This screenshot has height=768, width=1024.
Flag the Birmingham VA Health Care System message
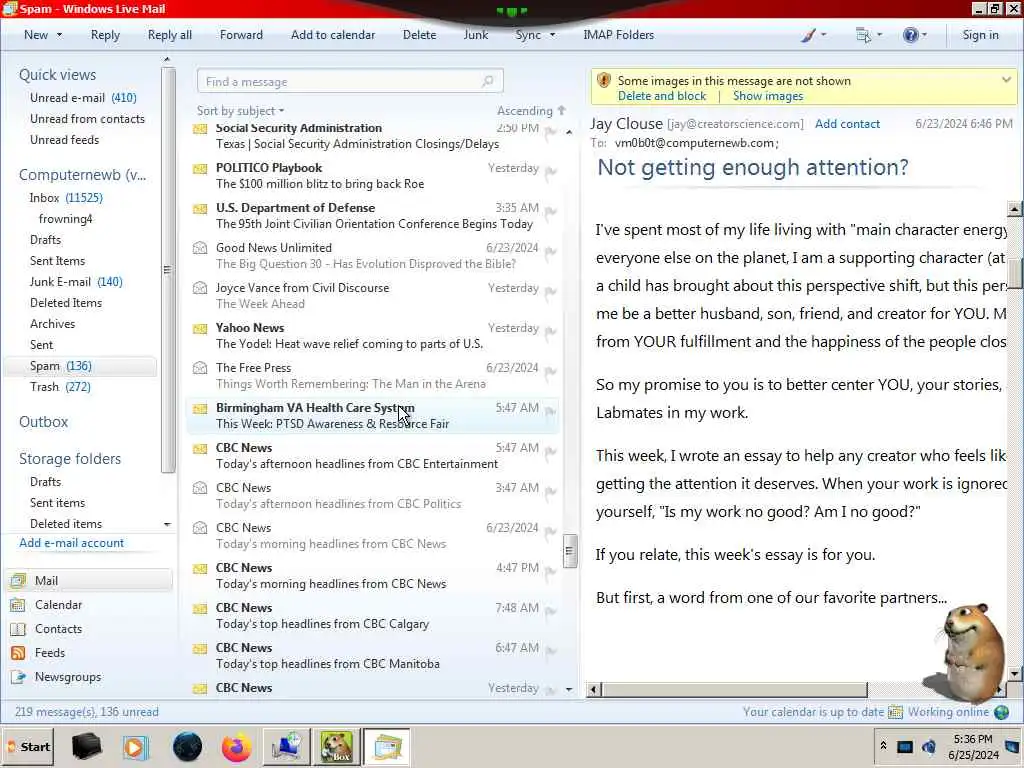pyautogui.click(x=551, y=411)
